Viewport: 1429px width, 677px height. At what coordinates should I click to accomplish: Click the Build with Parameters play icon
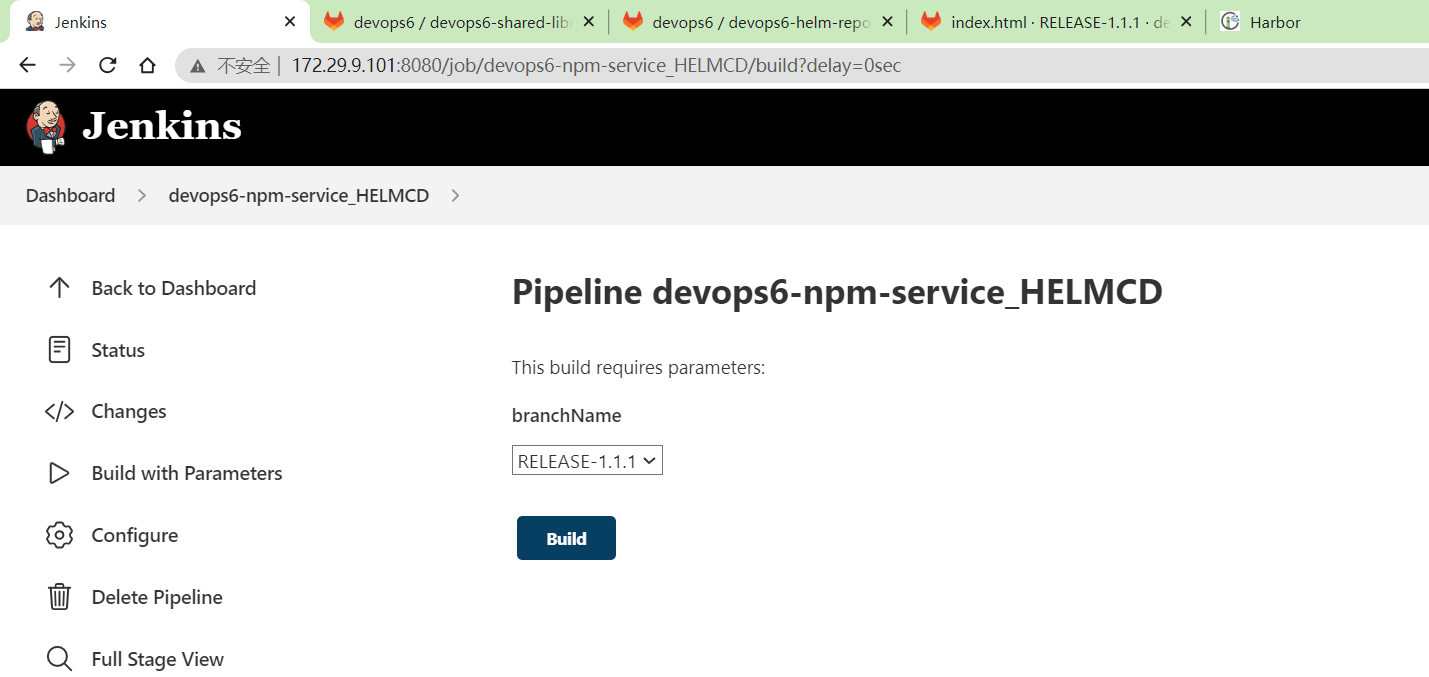pyautogui.click(x=59, y=473)
